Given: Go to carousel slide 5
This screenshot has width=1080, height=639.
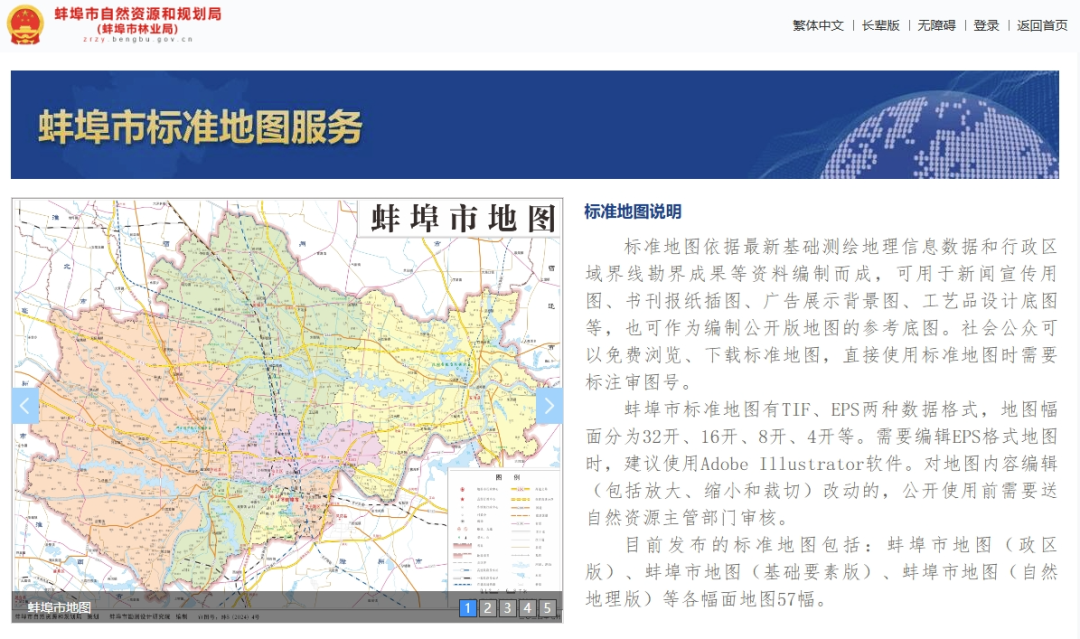Looking at the screenshot, I should [x=547, y=608].
